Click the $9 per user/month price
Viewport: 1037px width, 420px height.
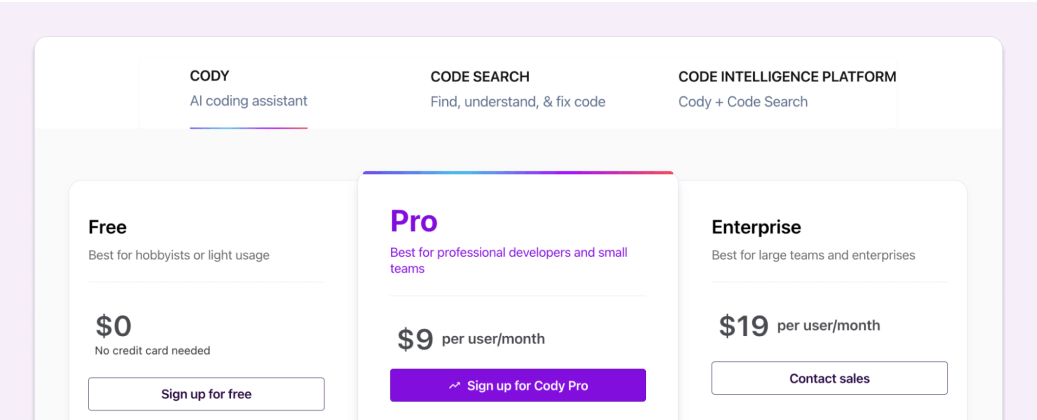click(471, 339)
